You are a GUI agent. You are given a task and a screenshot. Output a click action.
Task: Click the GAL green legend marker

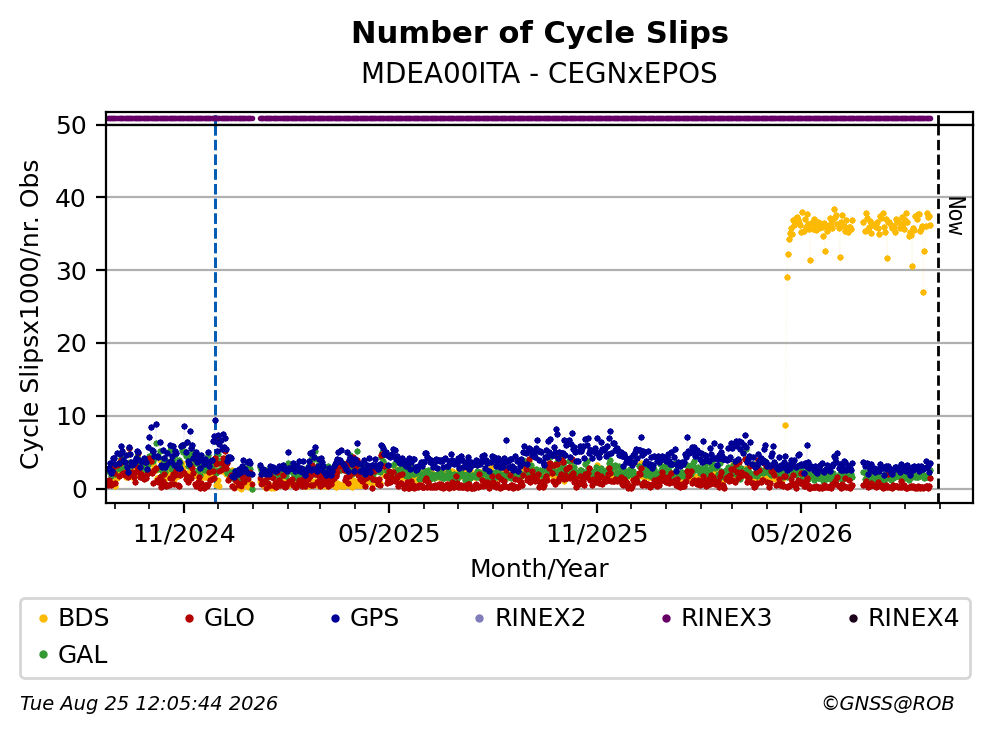coord(44,655)
